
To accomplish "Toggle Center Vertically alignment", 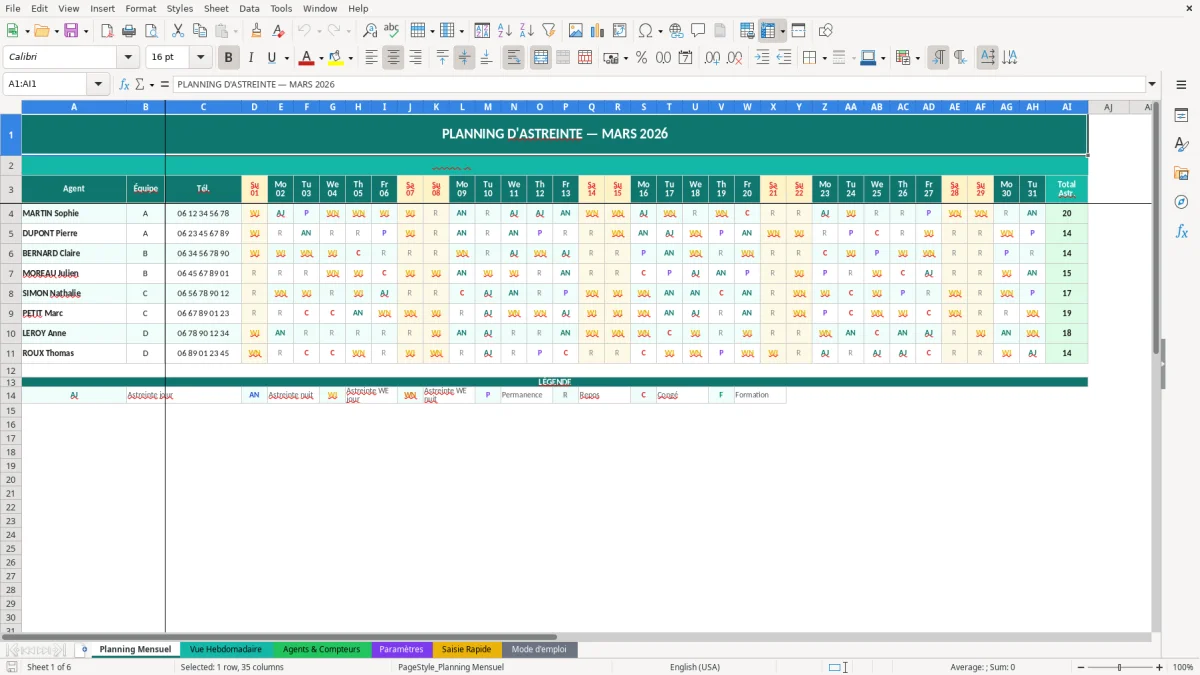I will pyautogui.click(x=464, y=58).
